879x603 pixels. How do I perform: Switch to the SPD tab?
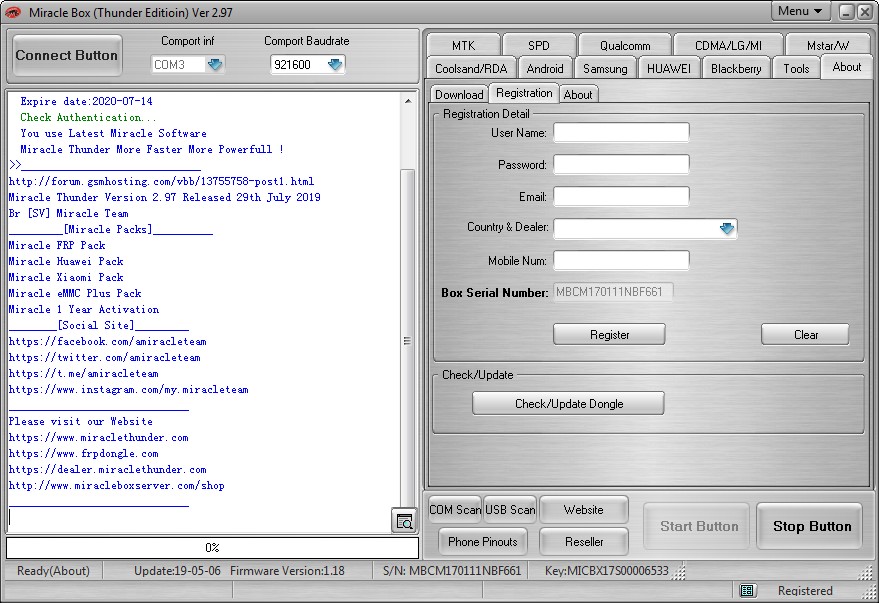[539, 45]
